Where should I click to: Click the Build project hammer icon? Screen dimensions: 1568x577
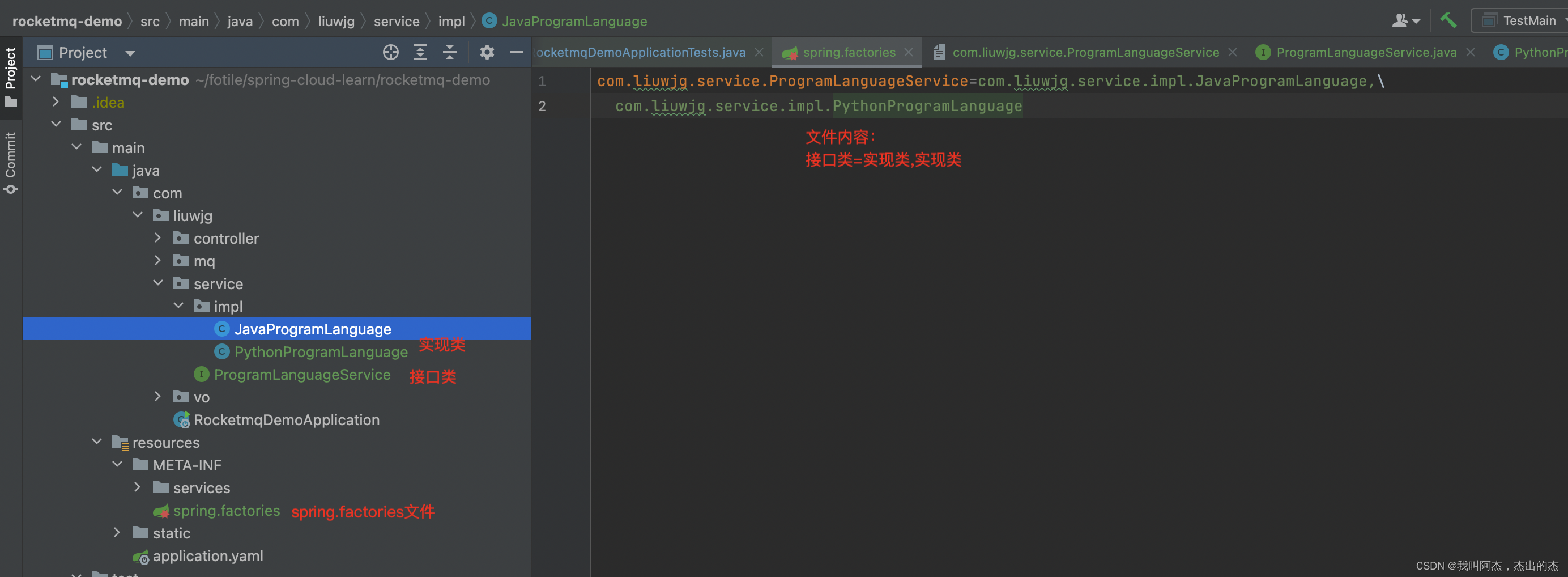[1448, 20]
